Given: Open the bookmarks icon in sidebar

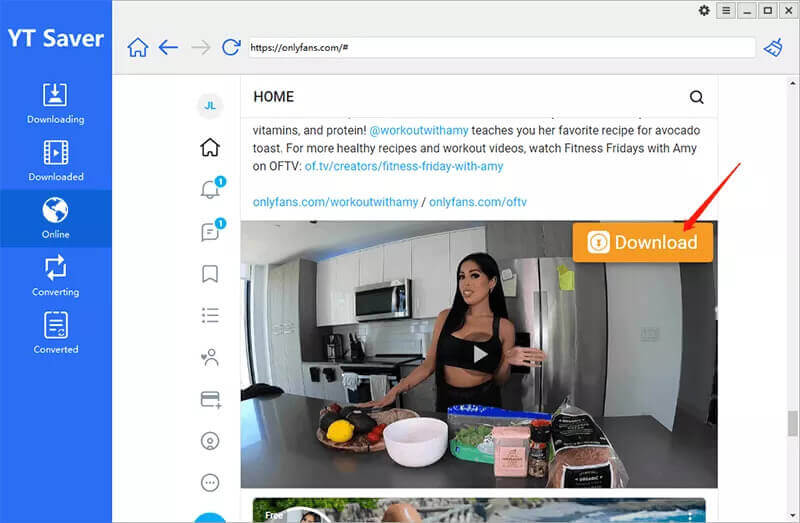Looking at the screenshot, I should point(210,273).
